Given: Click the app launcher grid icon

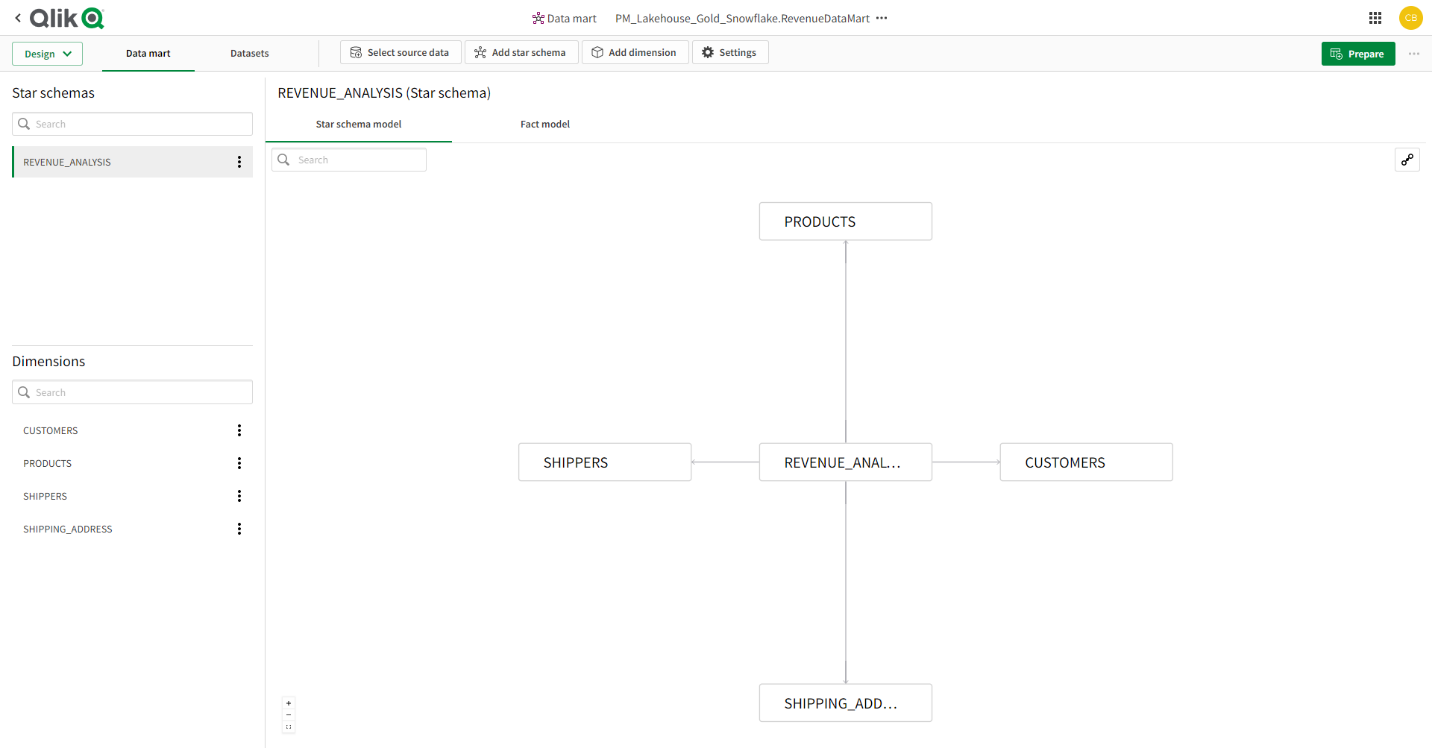Looking at the screenshot, I should (x=1376, y=17).
